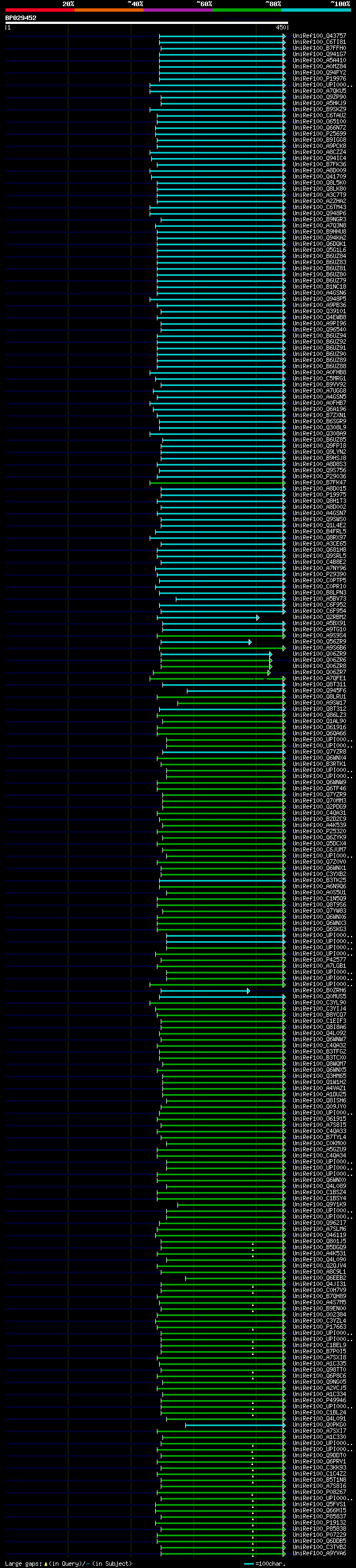356x1568 pixels.
Task: Click the white query sequence bar
Action: [x=147, y=22]
